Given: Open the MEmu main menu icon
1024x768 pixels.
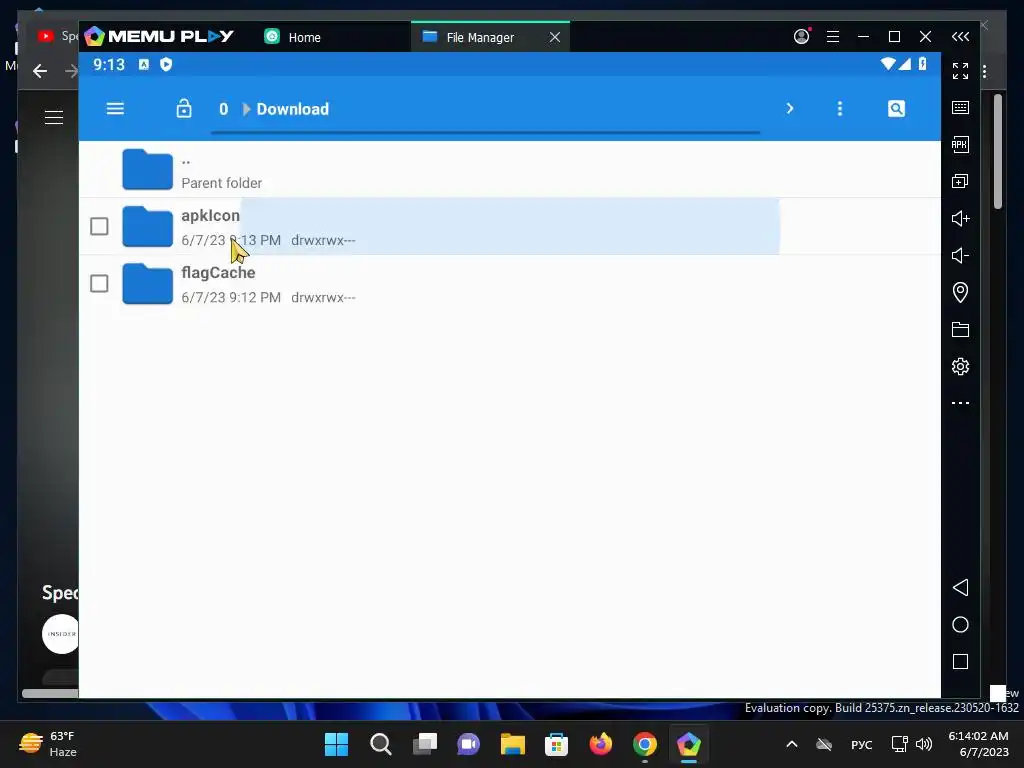Looking at the screenshot, I should click(833, 37).
